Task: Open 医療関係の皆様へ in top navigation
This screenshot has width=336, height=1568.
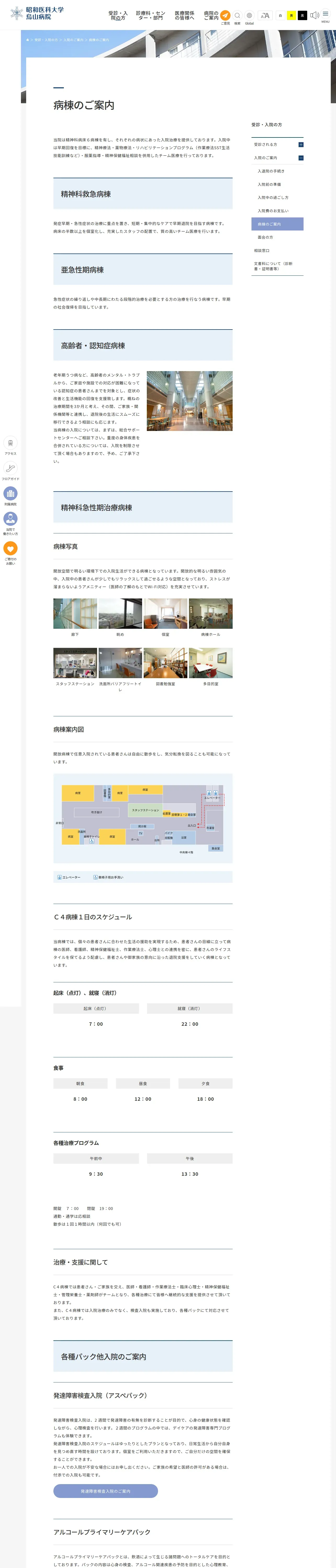Action: point(184,15)
